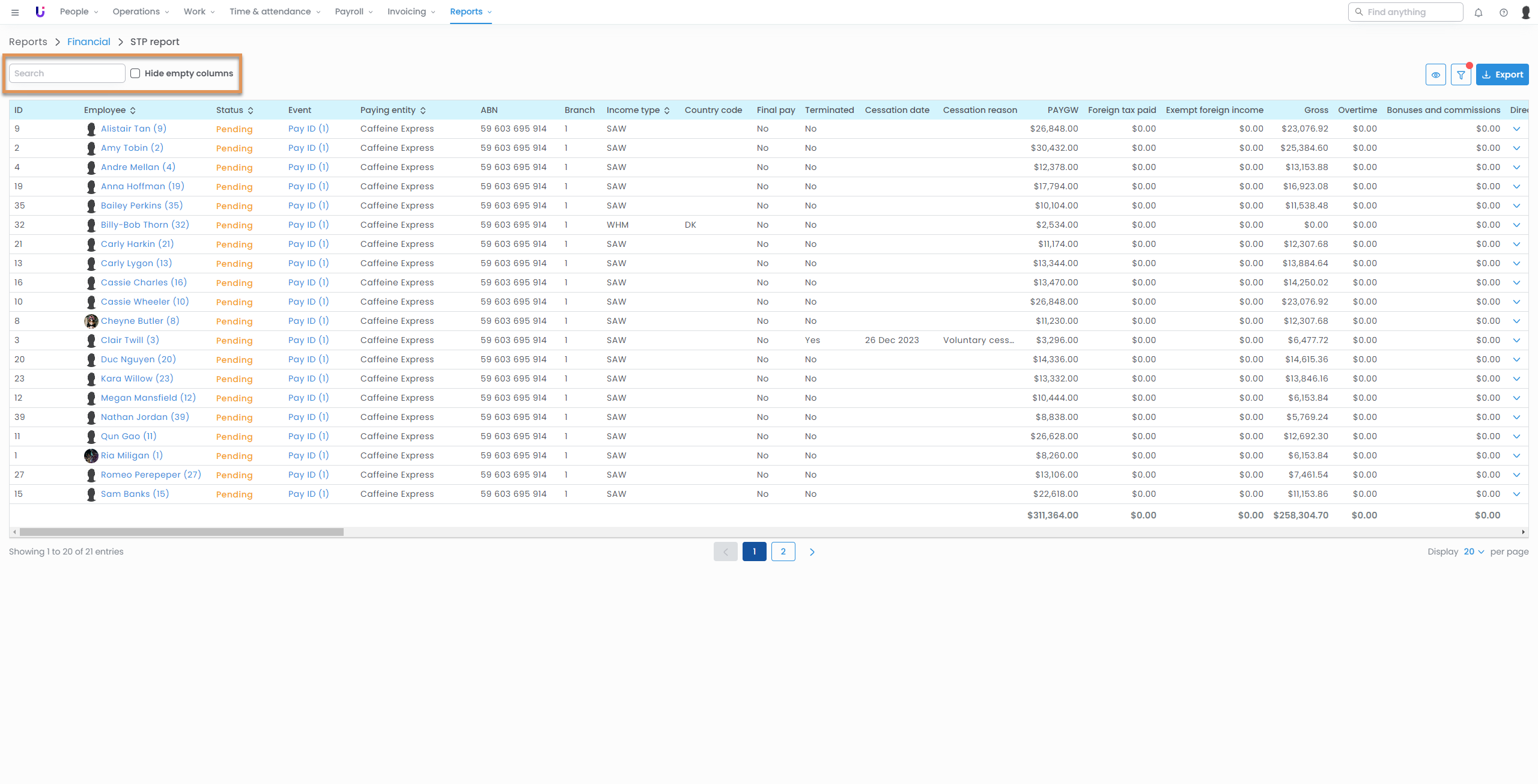
Task: Open the help question mark icon
Action: click(1503, 12)
